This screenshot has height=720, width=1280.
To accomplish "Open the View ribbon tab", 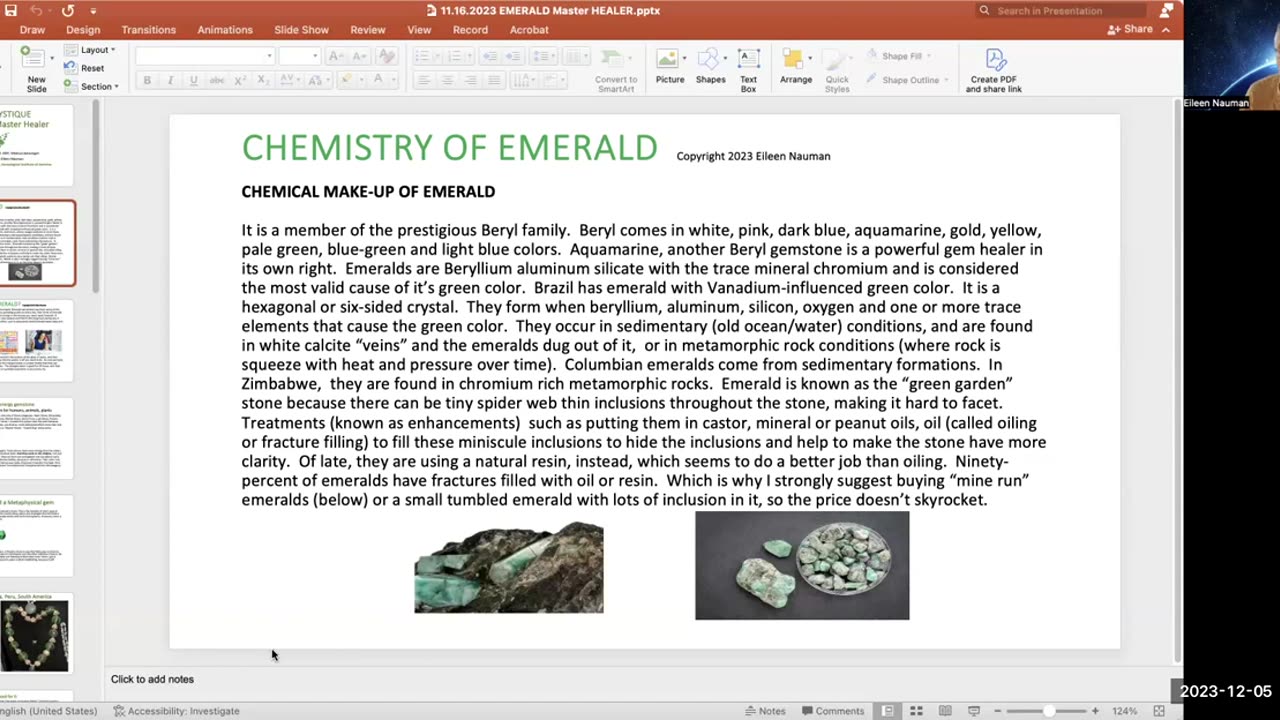I will tap(419, 30).
